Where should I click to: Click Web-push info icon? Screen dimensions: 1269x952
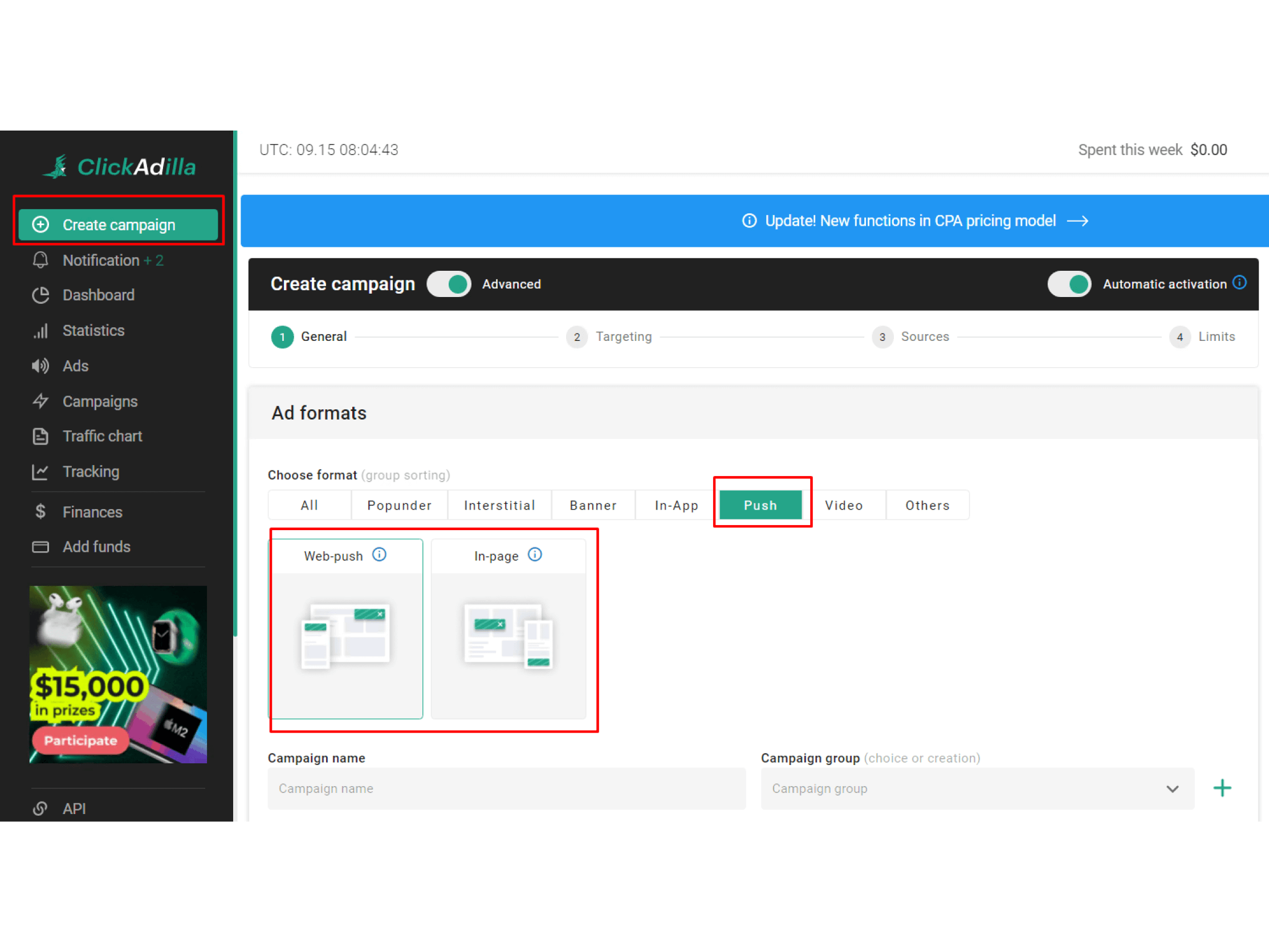(379, 555)
